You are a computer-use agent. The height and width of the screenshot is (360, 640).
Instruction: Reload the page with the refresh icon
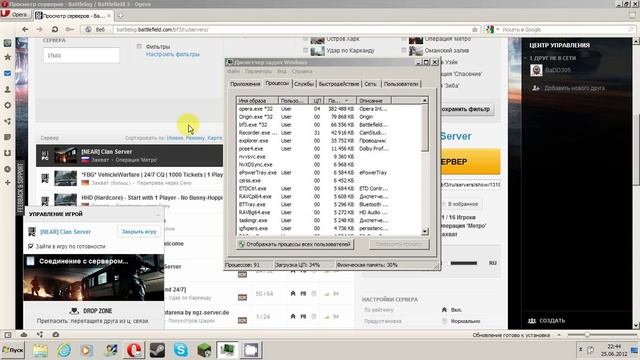(x=54, y=29)
